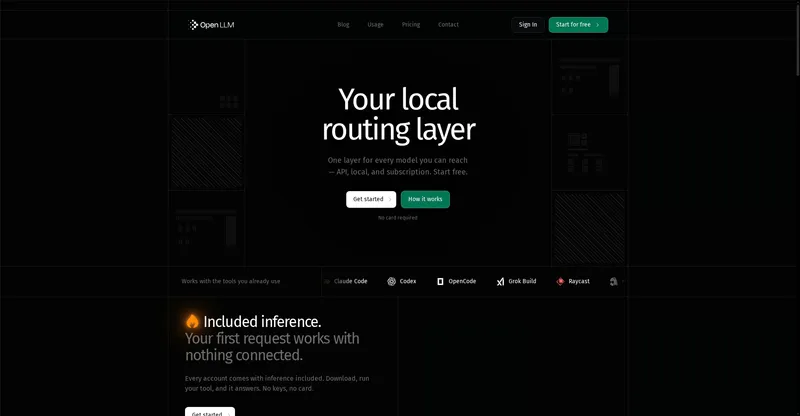Click the red Raycast icon
This screenshot has height=416, width=800.
tap(560, 281)
